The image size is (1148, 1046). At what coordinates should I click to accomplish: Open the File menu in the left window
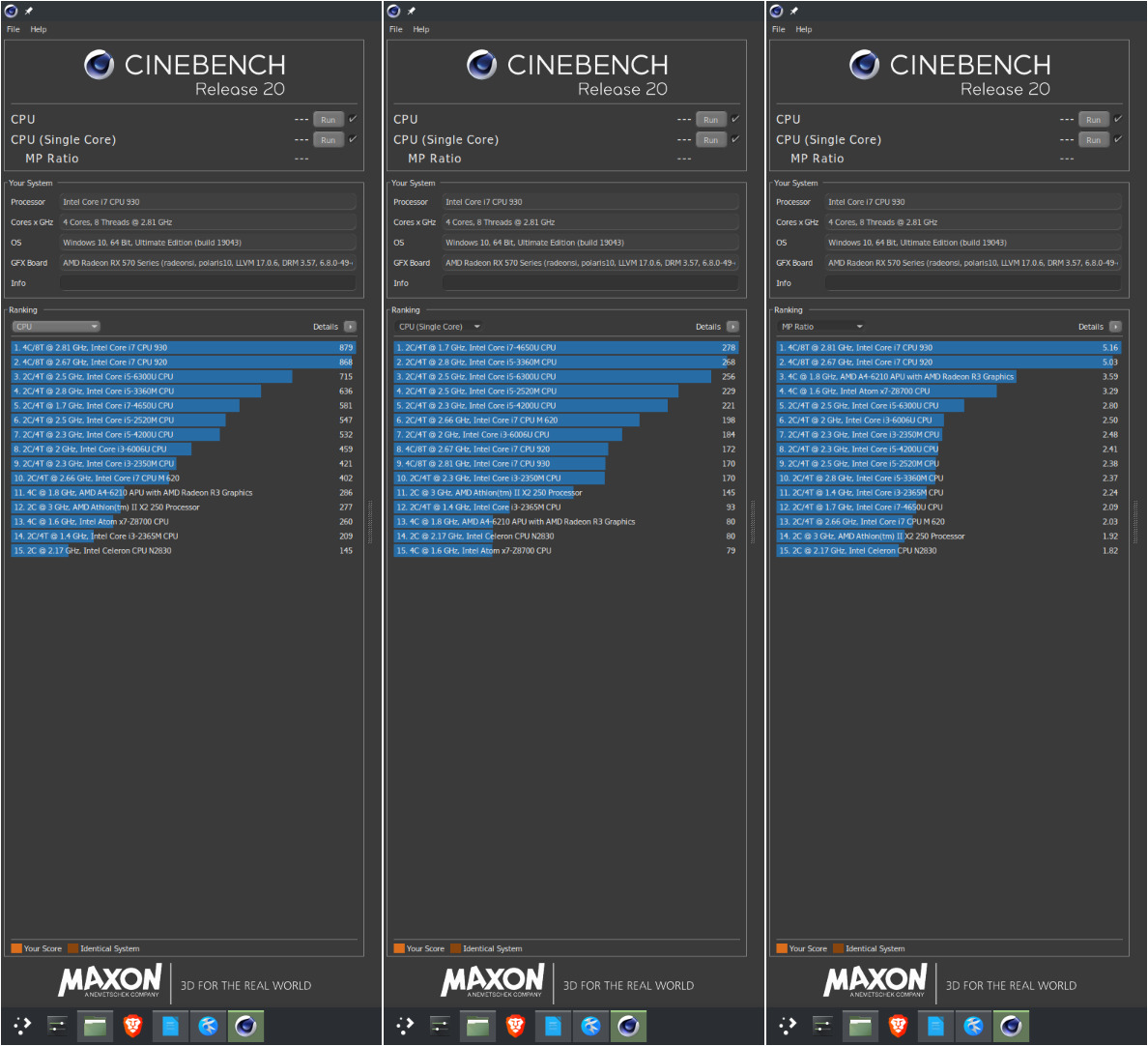coord(14,29)
